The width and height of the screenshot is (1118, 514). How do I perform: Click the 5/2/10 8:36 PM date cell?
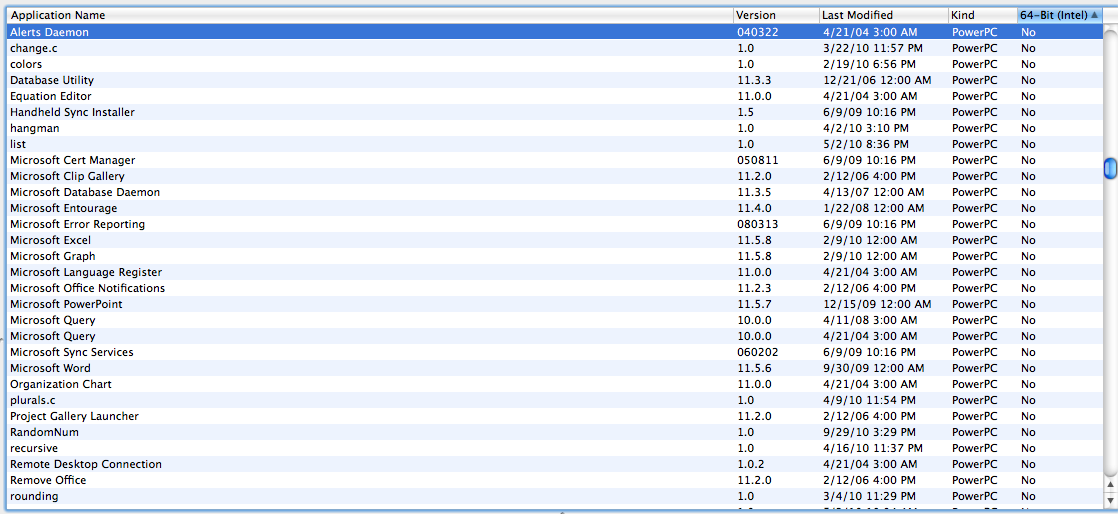click(866, 144)
